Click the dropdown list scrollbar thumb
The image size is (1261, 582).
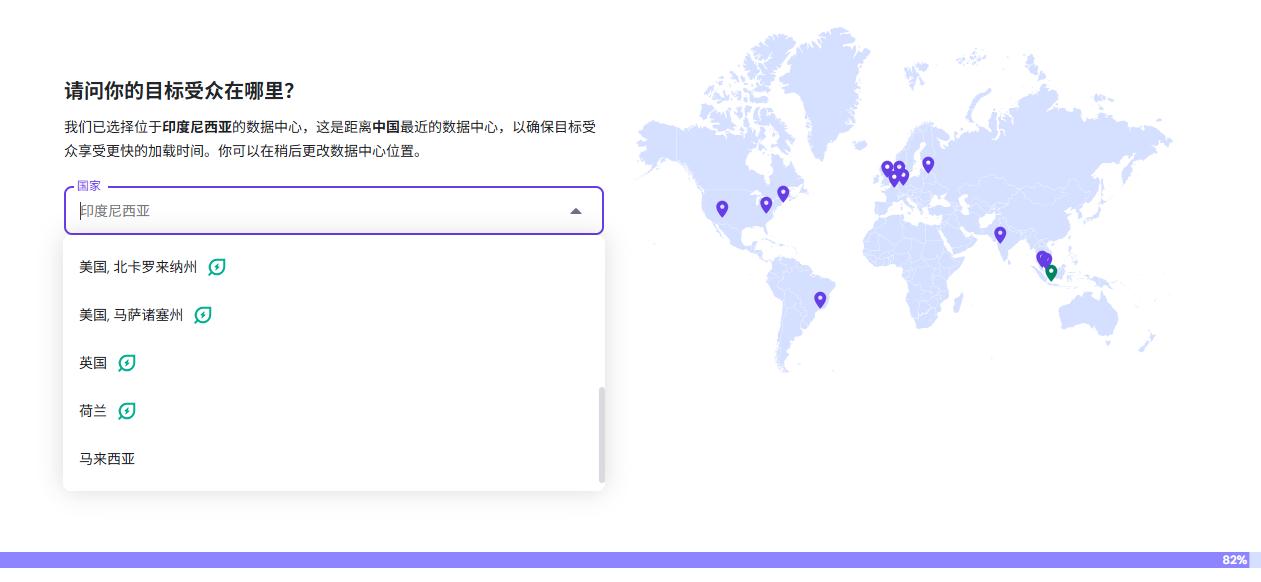coord(601,434)
